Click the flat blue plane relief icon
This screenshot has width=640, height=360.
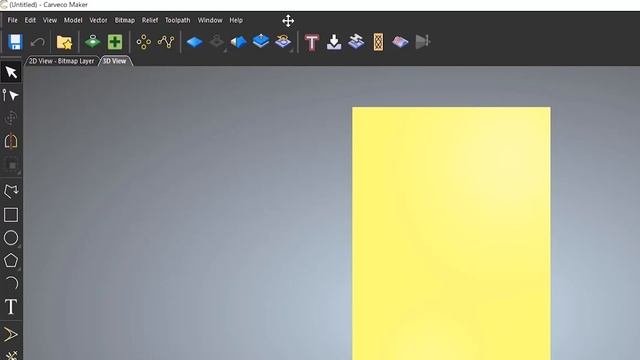click(194, 42)
